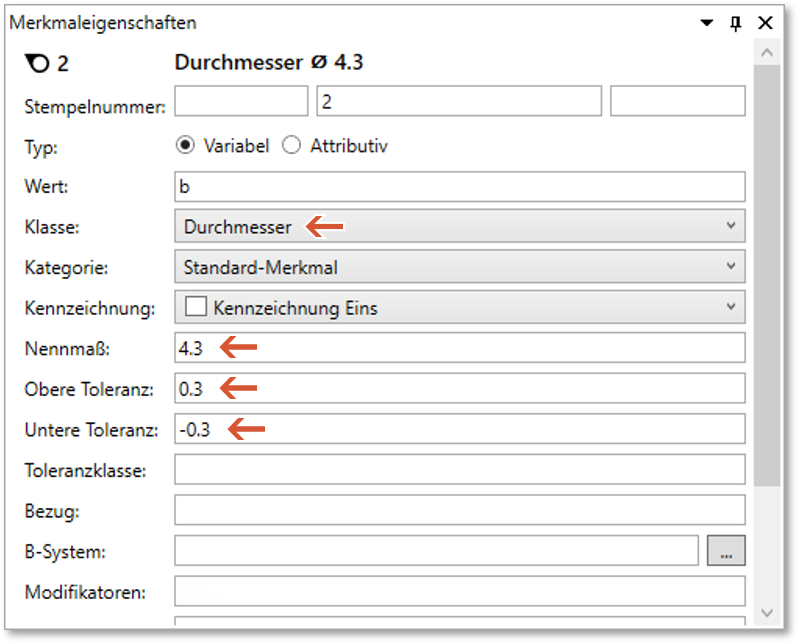Click the B-System browse button
This screenshot has width=798, height=643.
pos(726,550)
